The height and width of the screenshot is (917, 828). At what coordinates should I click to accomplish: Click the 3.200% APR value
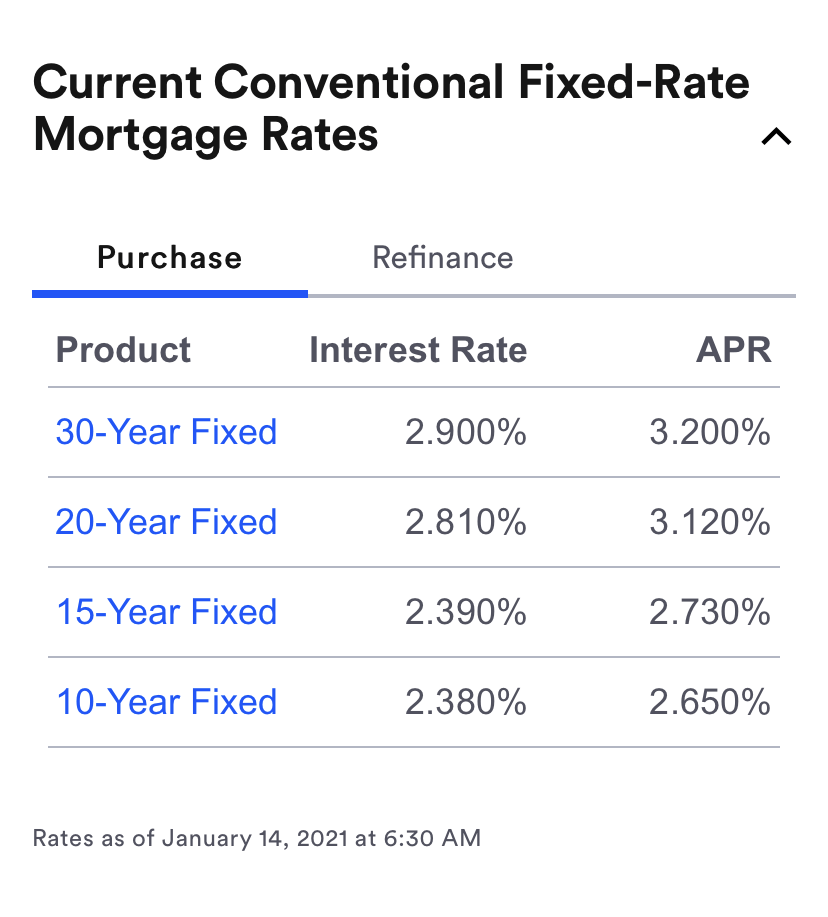(710, 432)
